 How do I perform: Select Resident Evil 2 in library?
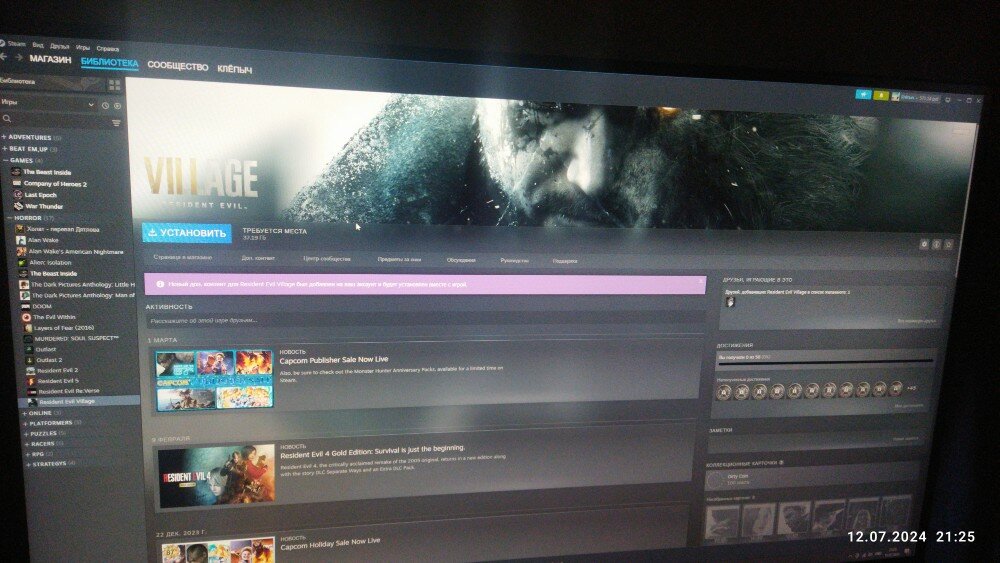click(57, 370)
